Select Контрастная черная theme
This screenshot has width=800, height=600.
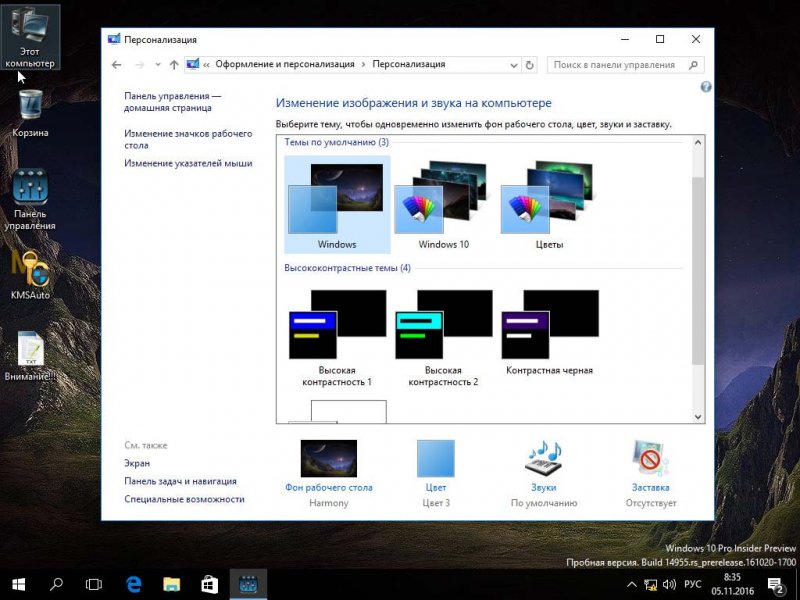pyautogui.click(x=549, y=333)
